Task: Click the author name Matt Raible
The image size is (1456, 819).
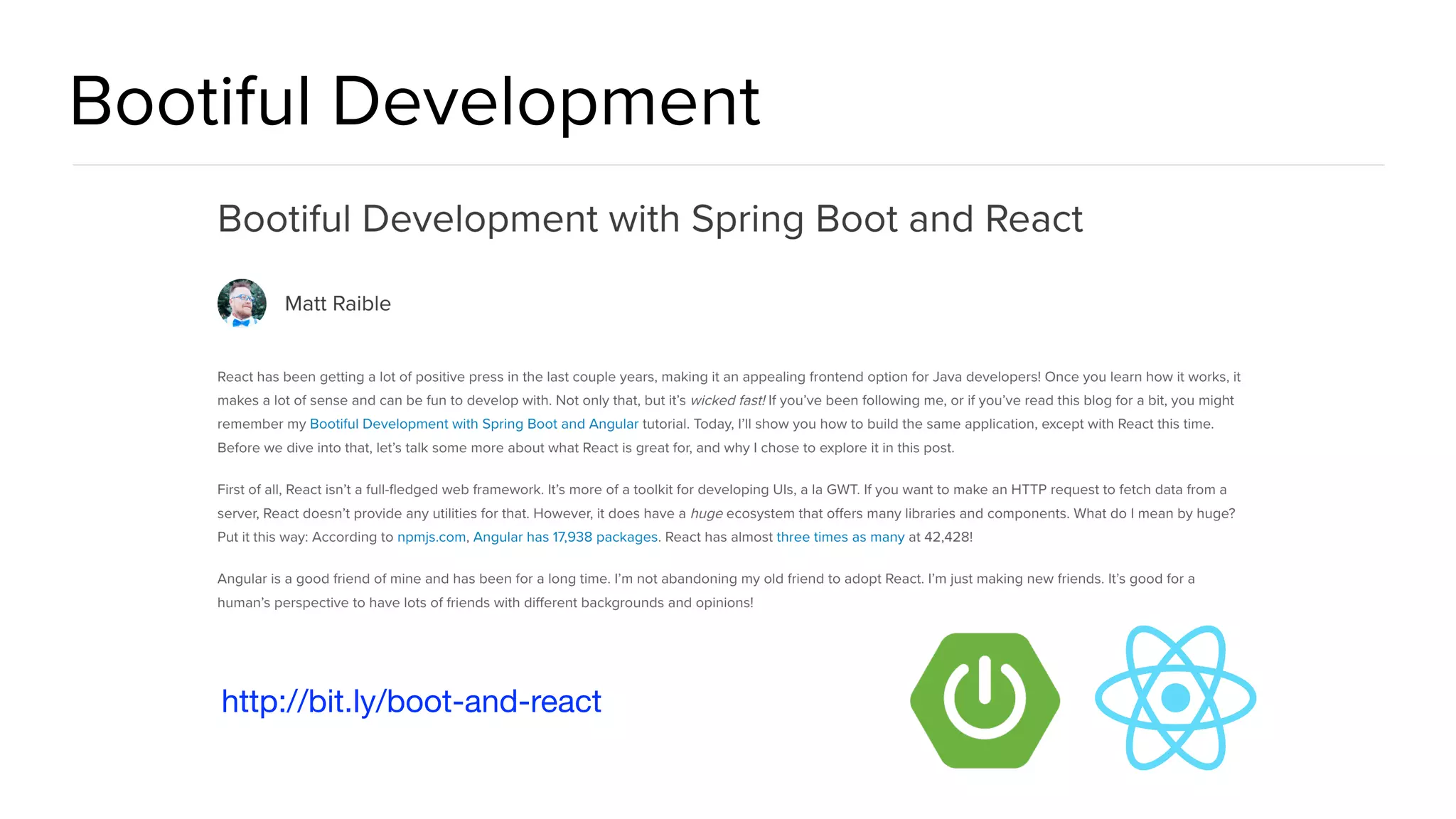Action: (338, 304)
